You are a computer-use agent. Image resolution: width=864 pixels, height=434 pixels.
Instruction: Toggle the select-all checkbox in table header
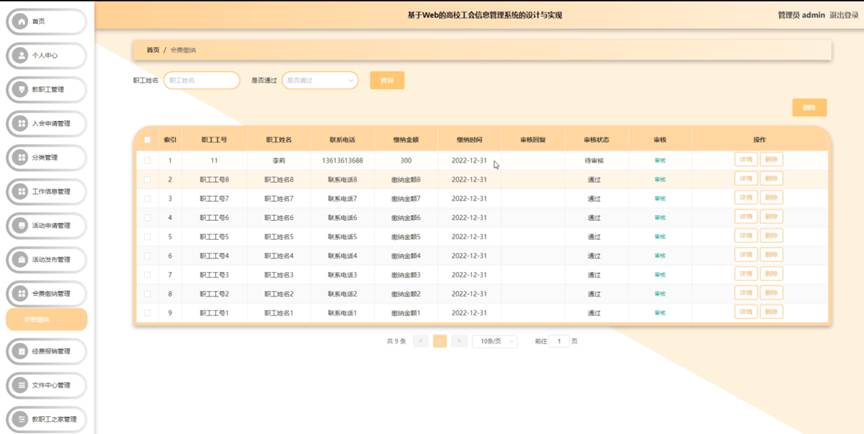[x=147, y=140]
